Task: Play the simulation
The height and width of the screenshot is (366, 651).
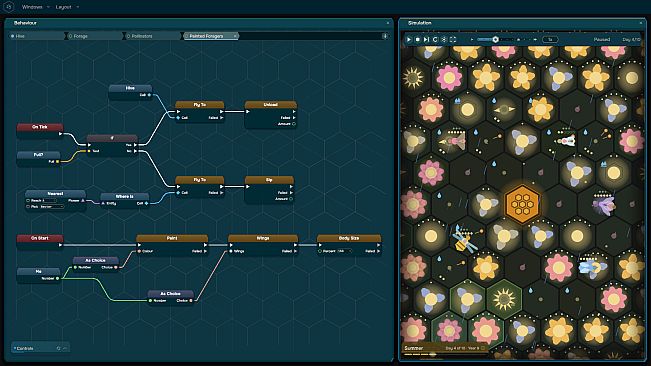Action: [409, 39]
